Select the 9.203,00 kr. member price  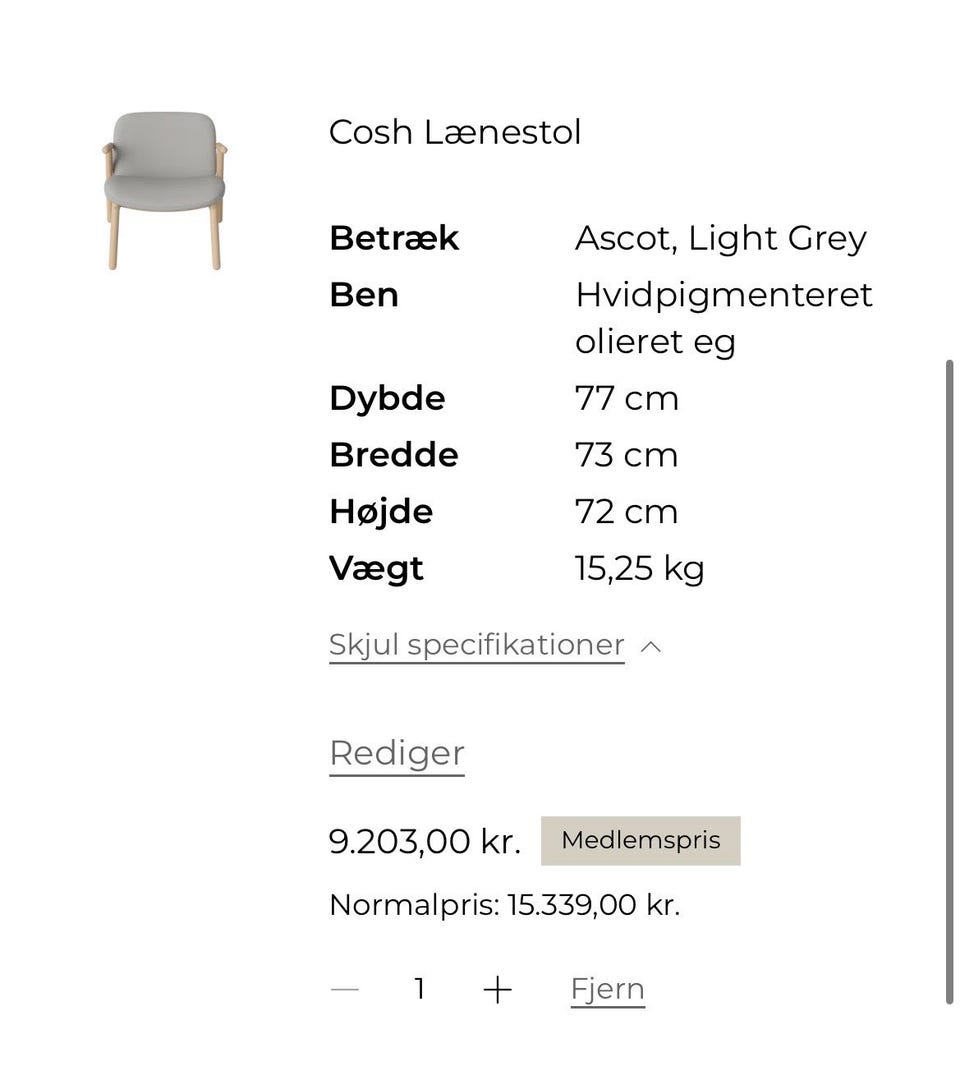[x=424, y=841]
